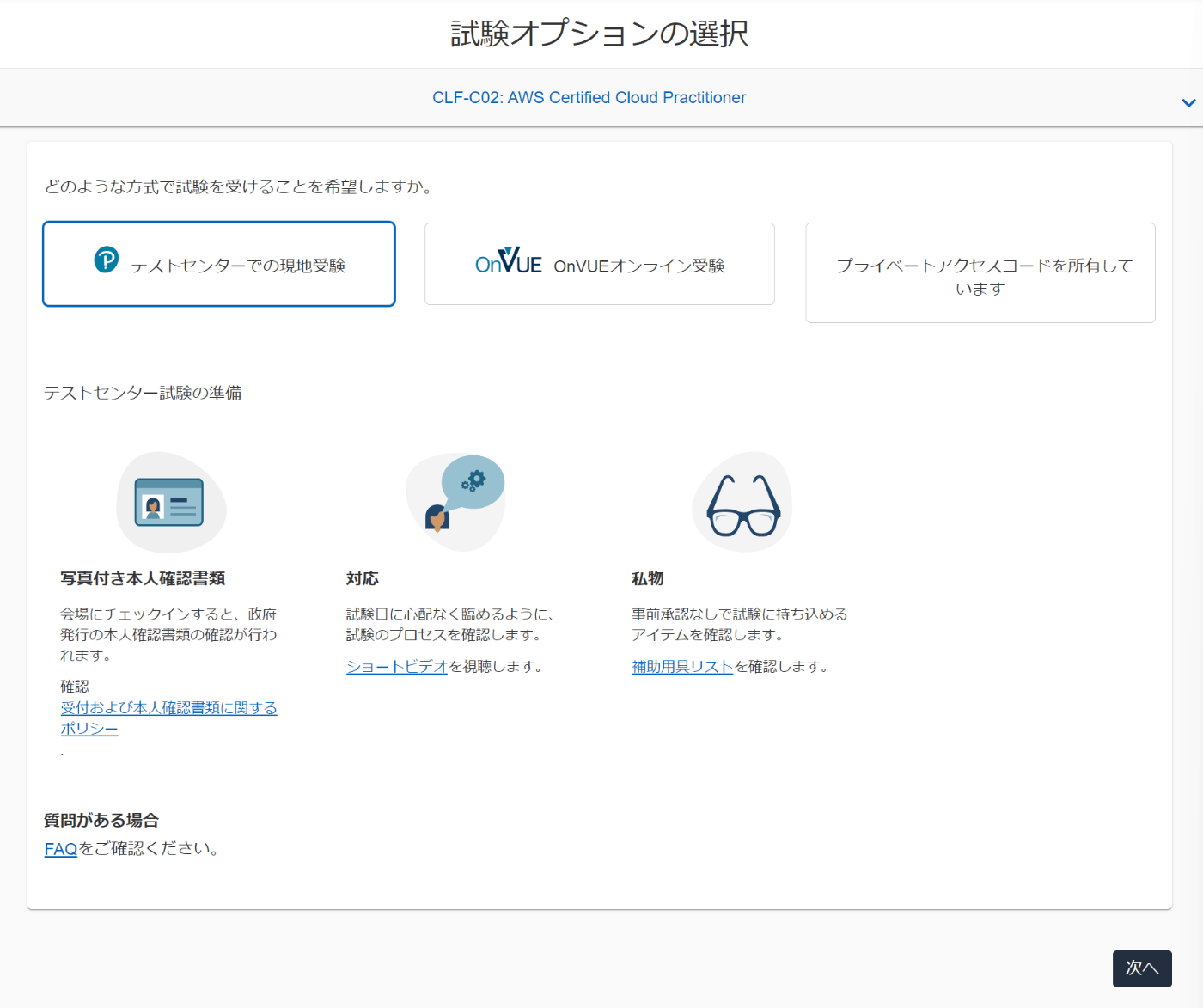Image resolution: width=1203 pixels, height=1008 pixels.
Task: Click 試験オプションの選択 page title
Action: 600,34
